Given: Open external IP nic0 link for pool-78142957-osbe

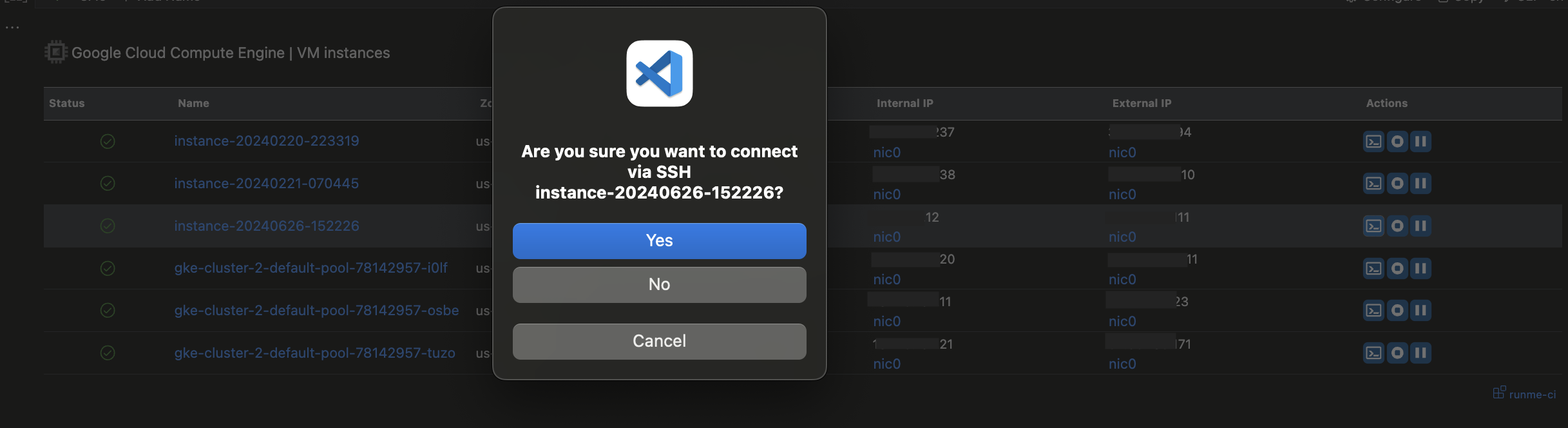Looking at the screenshot, I should [1122, 322].
